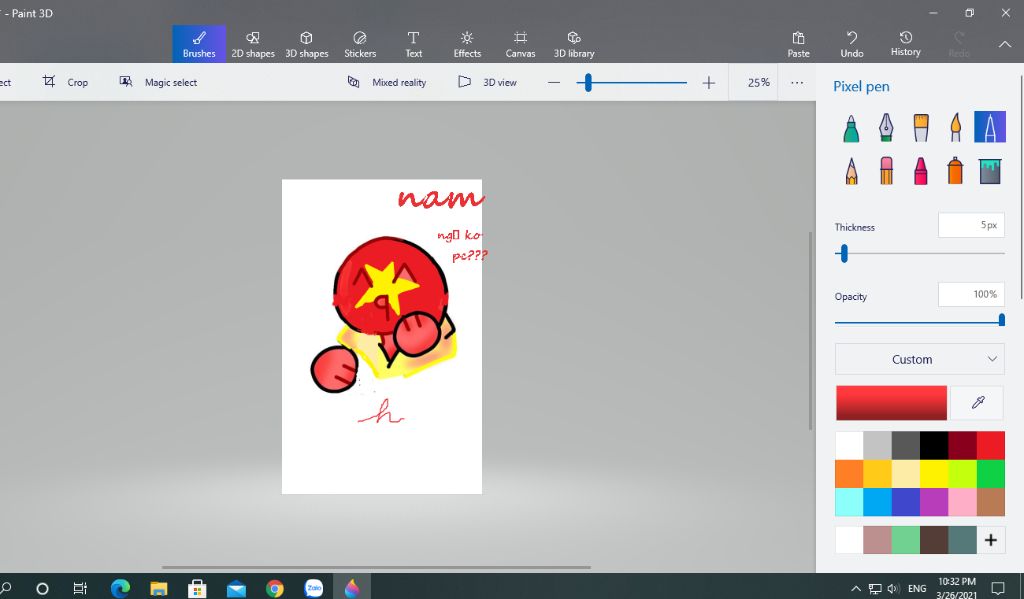Screen dimensions: 1024x599
Task: Click the Crop tool
Action: click(x=65, y=82)
